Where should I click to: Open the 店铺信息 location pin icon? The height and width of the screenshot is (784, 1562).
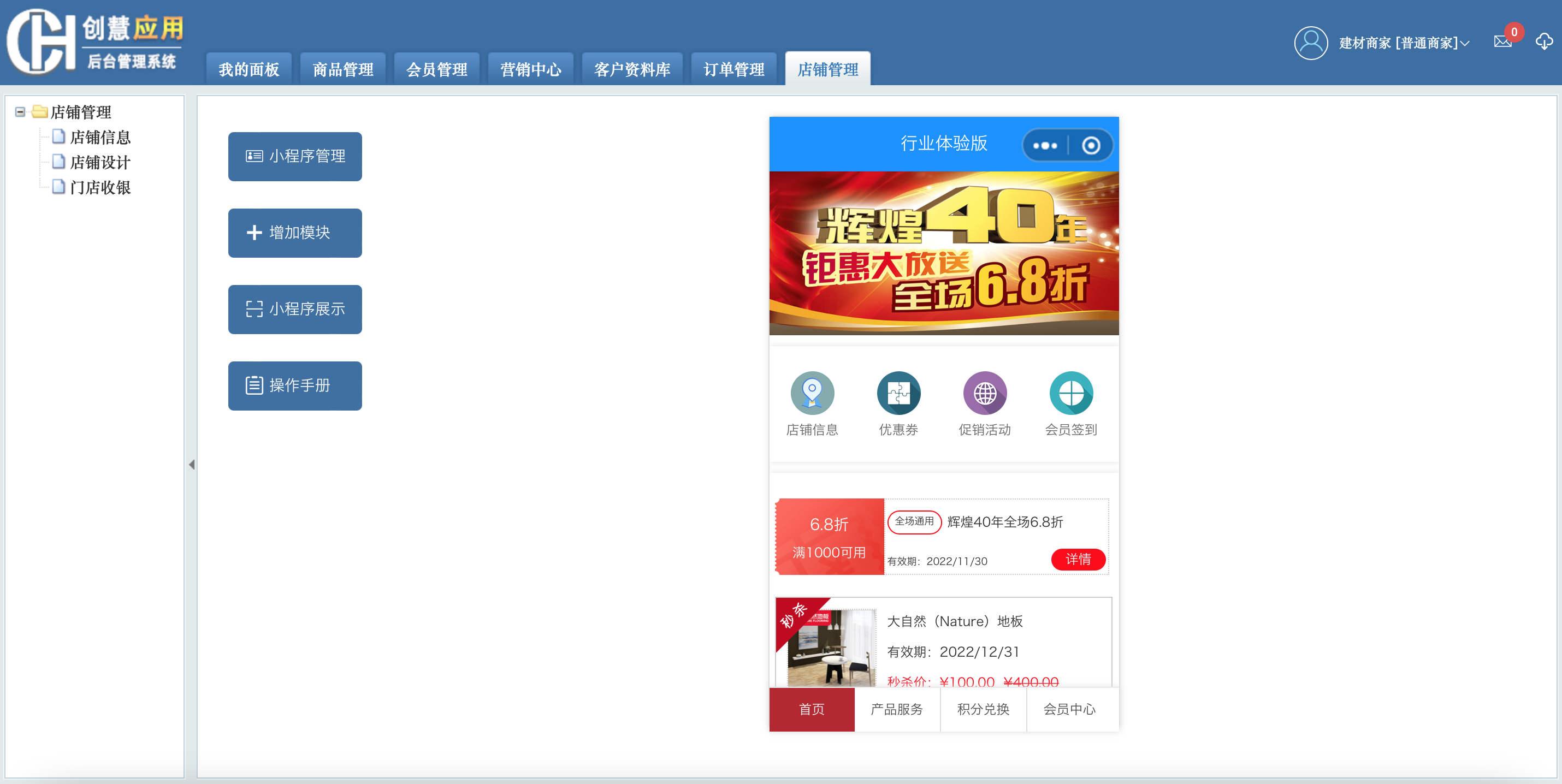pyautogui.click(x=812, y=393)
